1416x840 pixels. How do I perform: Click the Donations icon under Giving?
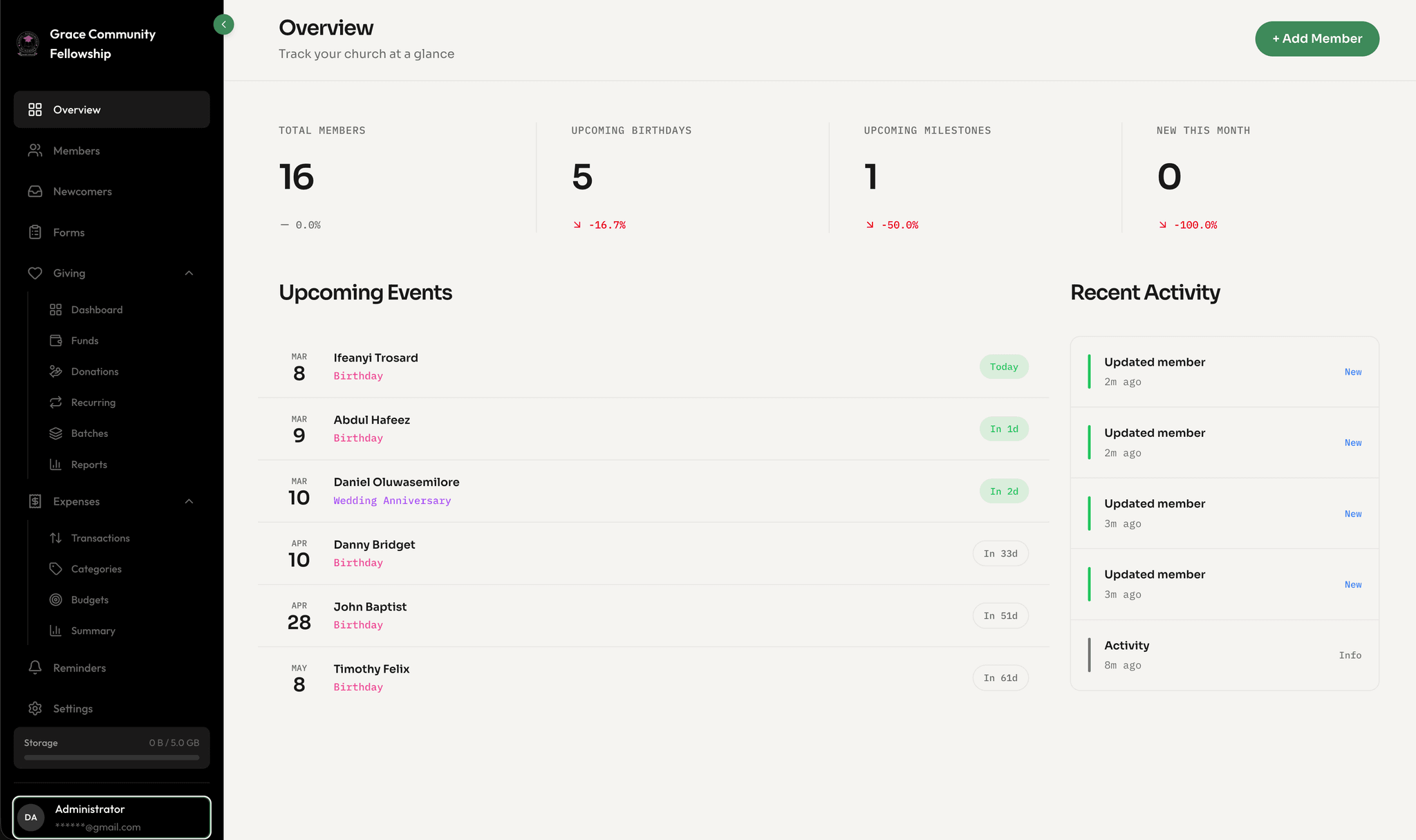tap(55, 371)
